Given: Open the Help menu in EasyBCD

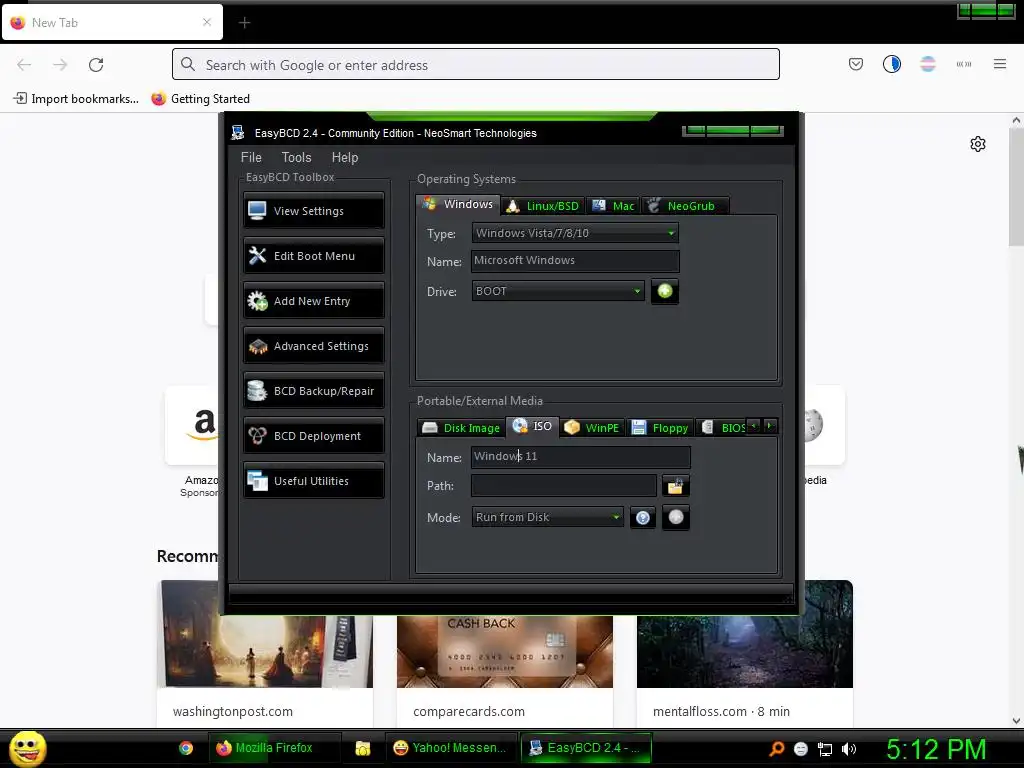Looking at the screenshot, I should tap(345, 157).
